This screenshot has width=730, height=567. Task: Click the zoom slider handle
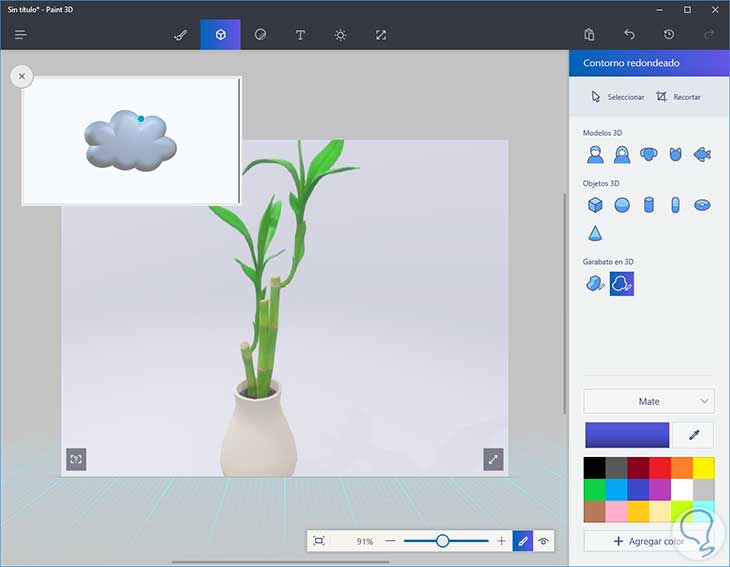point(442,541)
